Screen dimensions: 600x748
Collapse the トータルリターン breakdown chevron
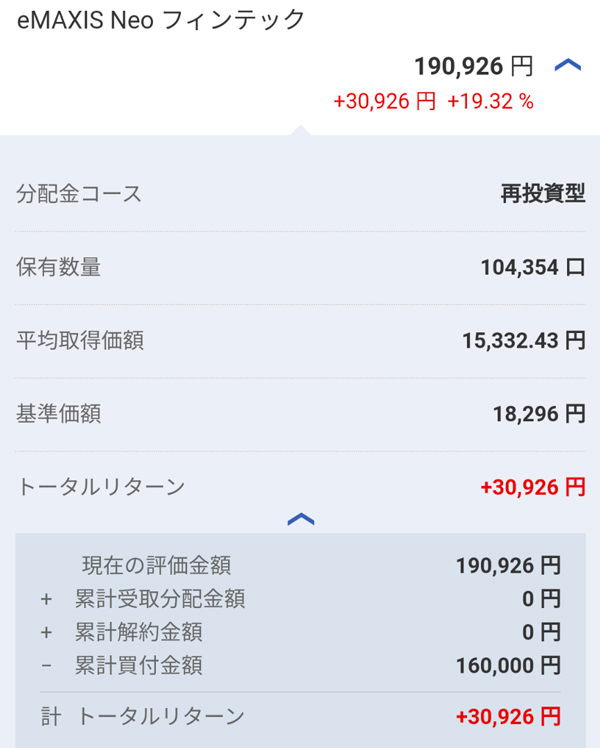[300, 518]
